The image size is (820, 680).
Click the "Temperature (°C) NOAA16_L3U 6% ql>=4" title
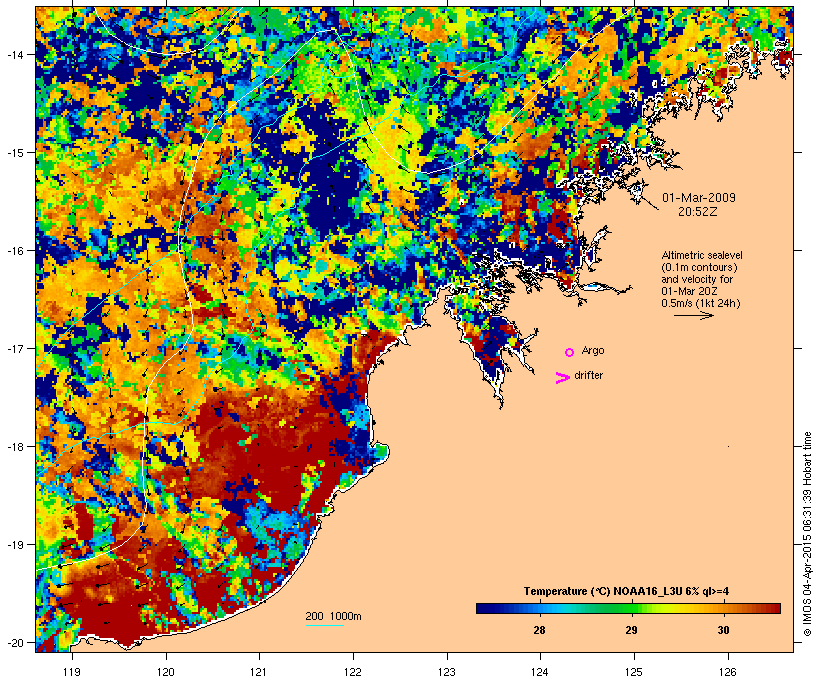(x=627, y=591)
